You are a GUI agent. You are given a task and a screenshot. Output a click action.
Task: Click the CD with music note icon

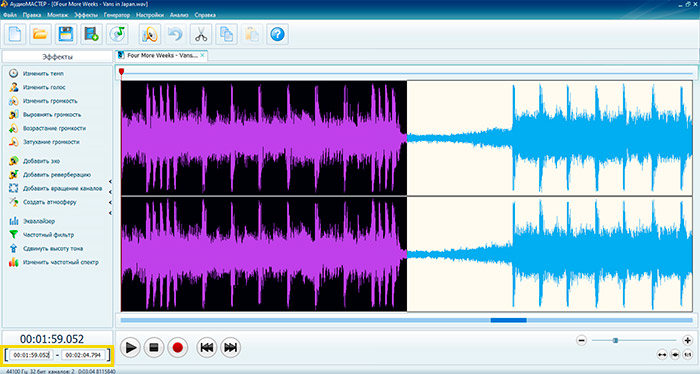[117, 34]
